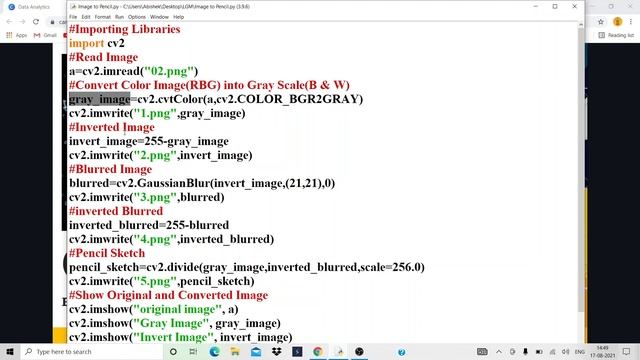Click Chrome's forward arrow button
The height and width of the screenshot is (360, 640).
click(x=22, y=22)
